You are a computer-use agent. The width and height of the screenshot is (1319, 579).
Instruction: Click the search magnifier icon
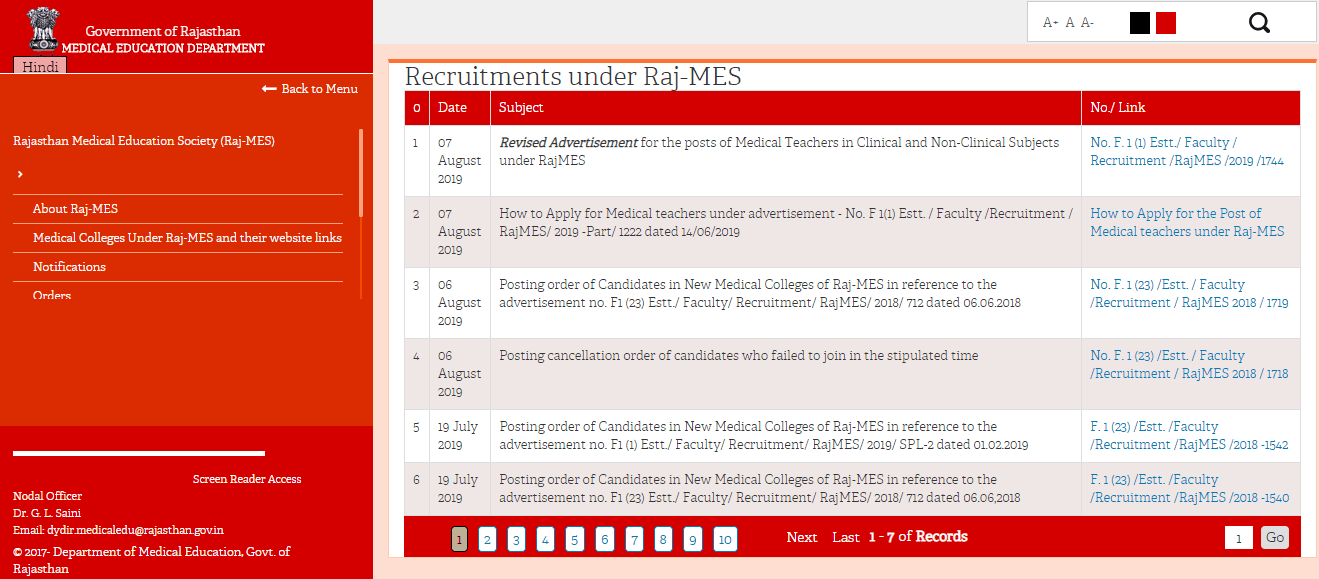(x=1259, y=23)
